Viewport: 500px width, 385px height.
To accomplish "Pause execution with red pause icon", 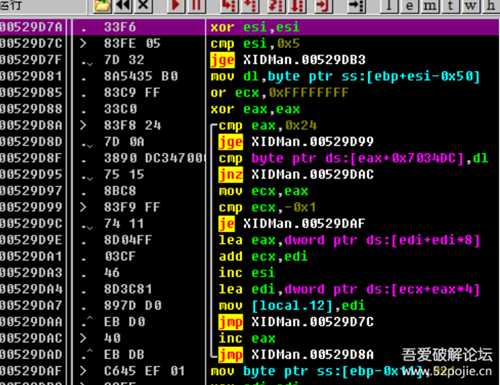I will coord(196,6).
